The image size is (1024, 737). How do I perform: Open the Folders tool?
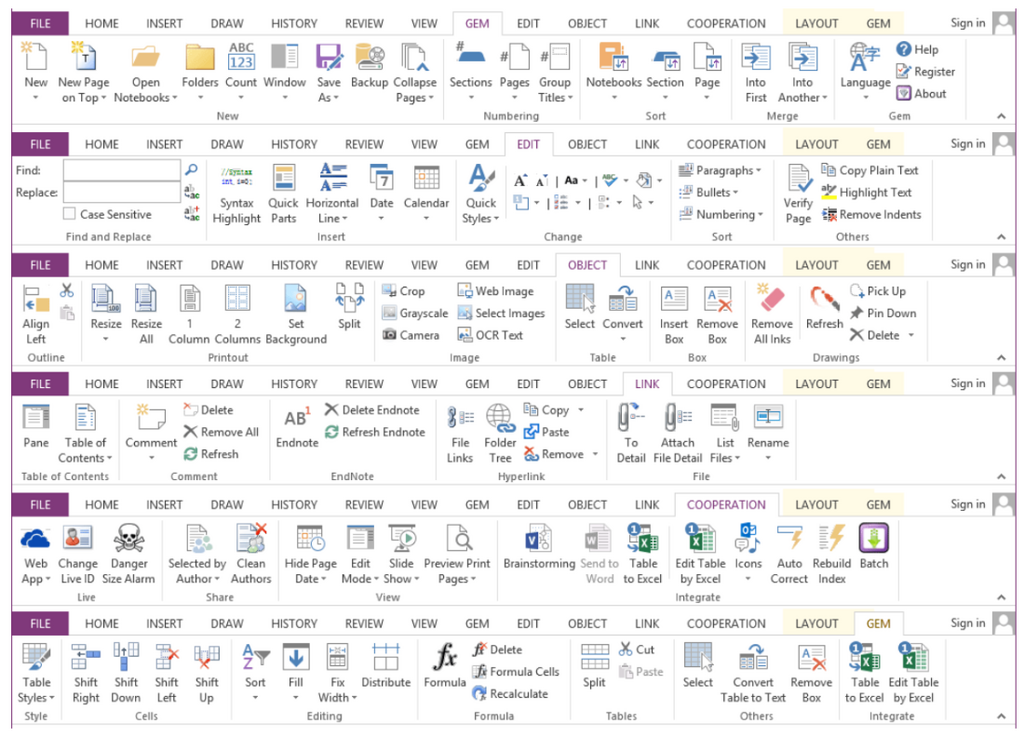pos(200,57)
